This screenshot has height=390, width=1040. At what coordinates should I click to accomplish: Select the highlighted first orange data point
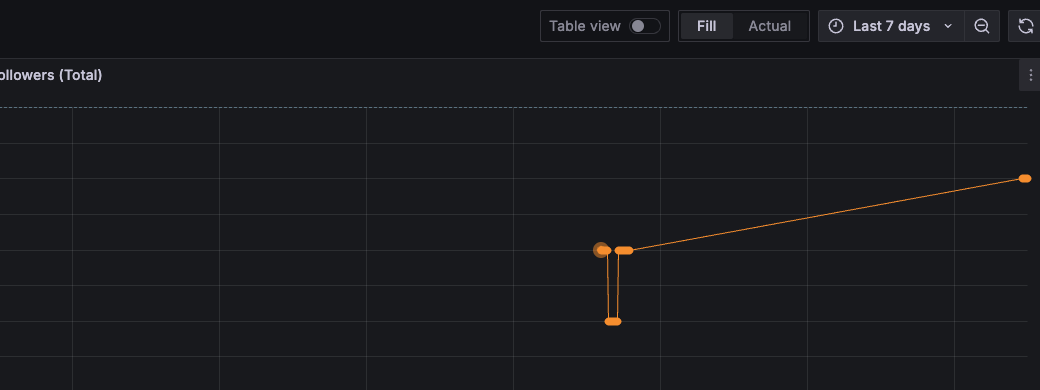pyautogui.click(x=602, y=250)
